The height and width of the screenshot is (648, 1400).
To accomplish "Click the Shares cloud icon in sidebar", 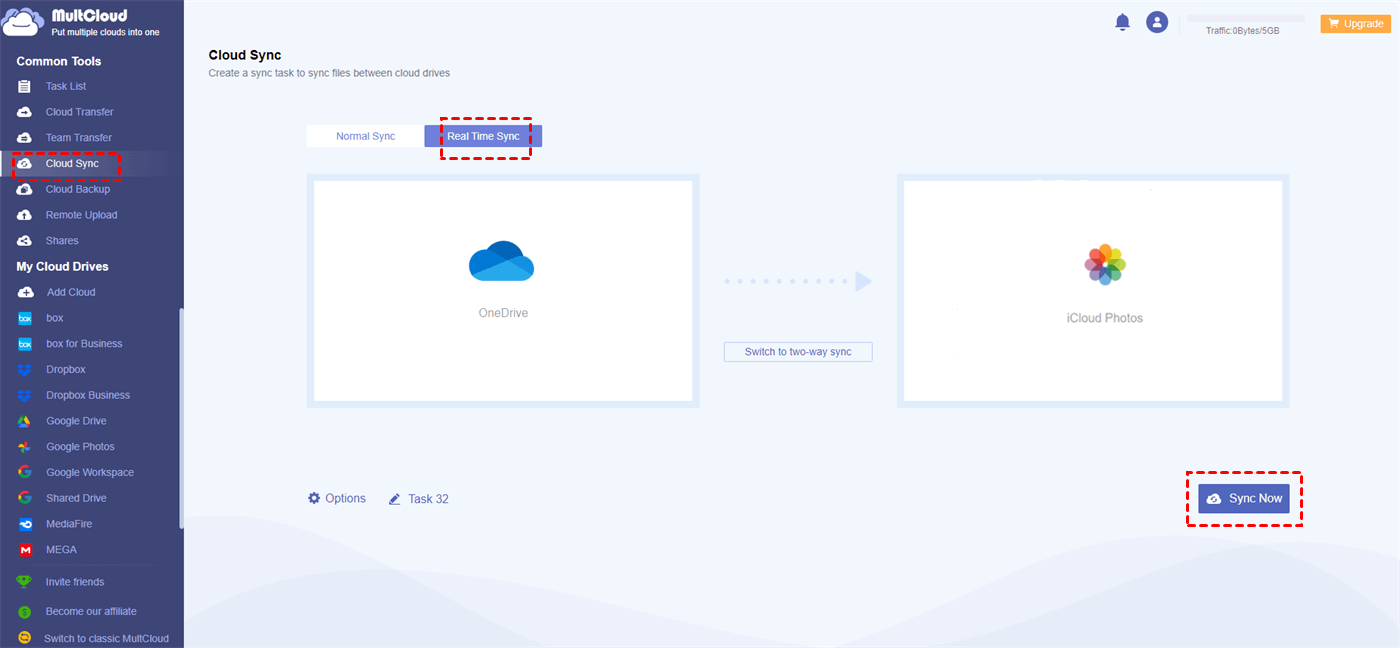I will 25,241.
